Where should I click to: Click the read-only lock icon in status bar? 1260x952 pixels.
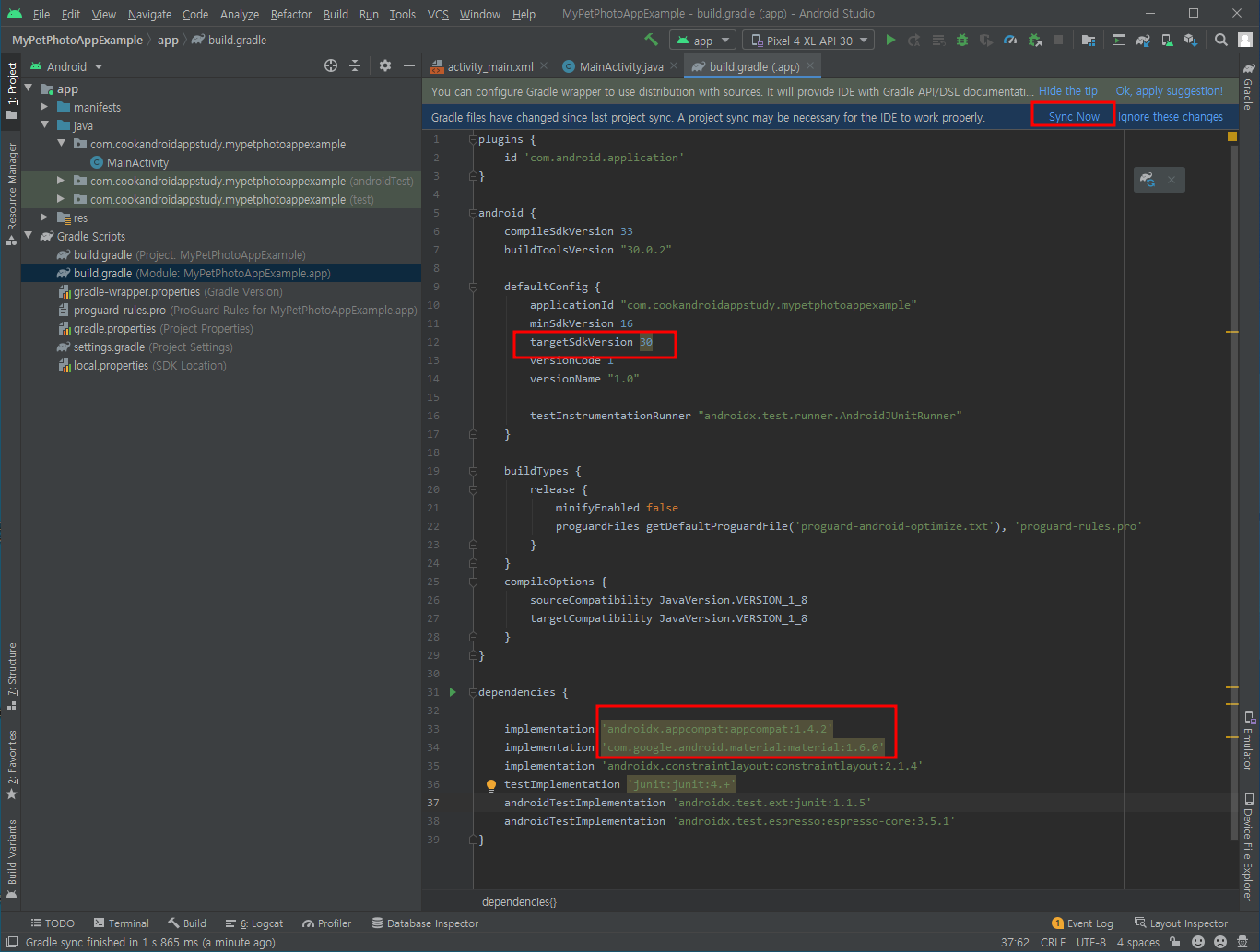tap(1175, 942)
